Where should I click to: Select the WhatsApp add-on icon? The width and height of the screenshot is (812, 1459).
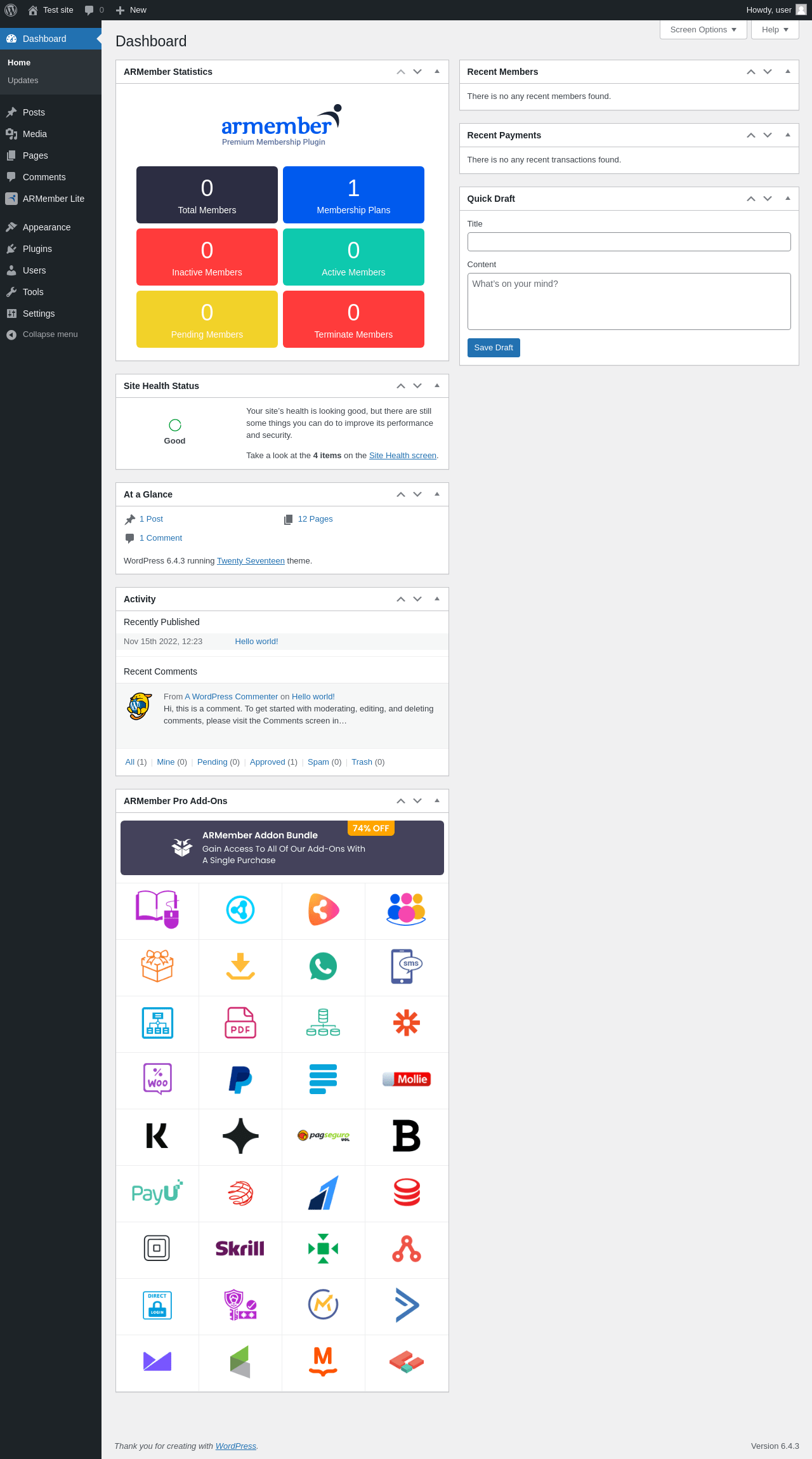[x=323, y=967]
